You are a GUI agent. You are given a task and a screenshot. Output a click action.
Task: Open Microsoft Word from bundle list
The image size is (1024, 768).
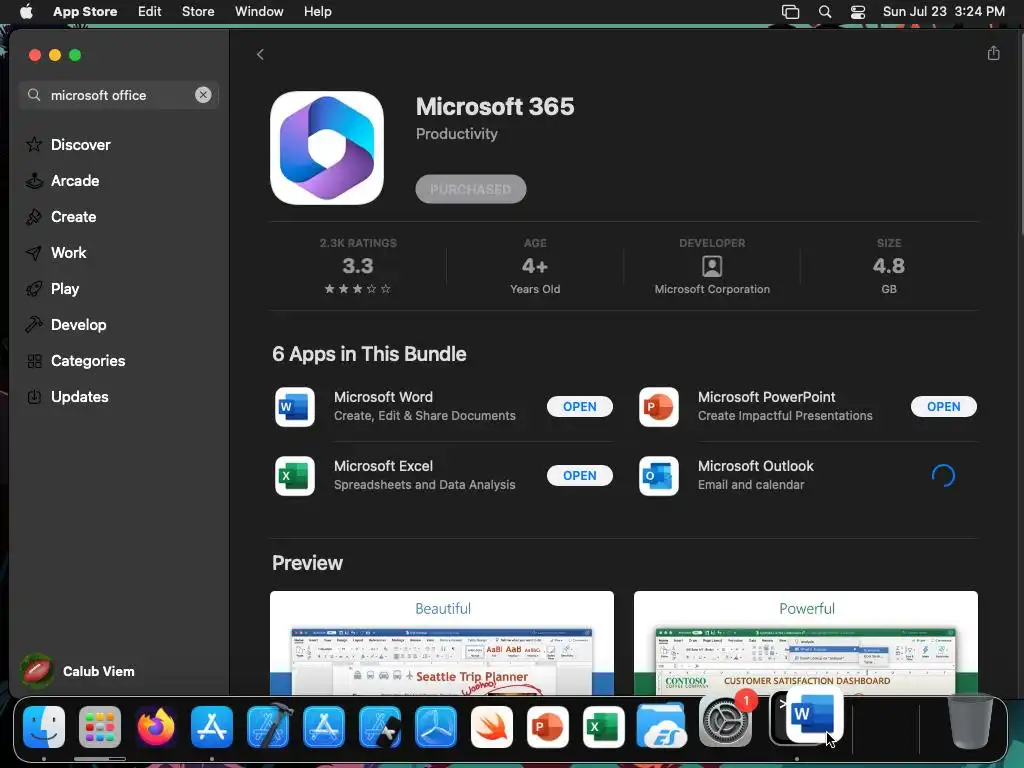579,406
